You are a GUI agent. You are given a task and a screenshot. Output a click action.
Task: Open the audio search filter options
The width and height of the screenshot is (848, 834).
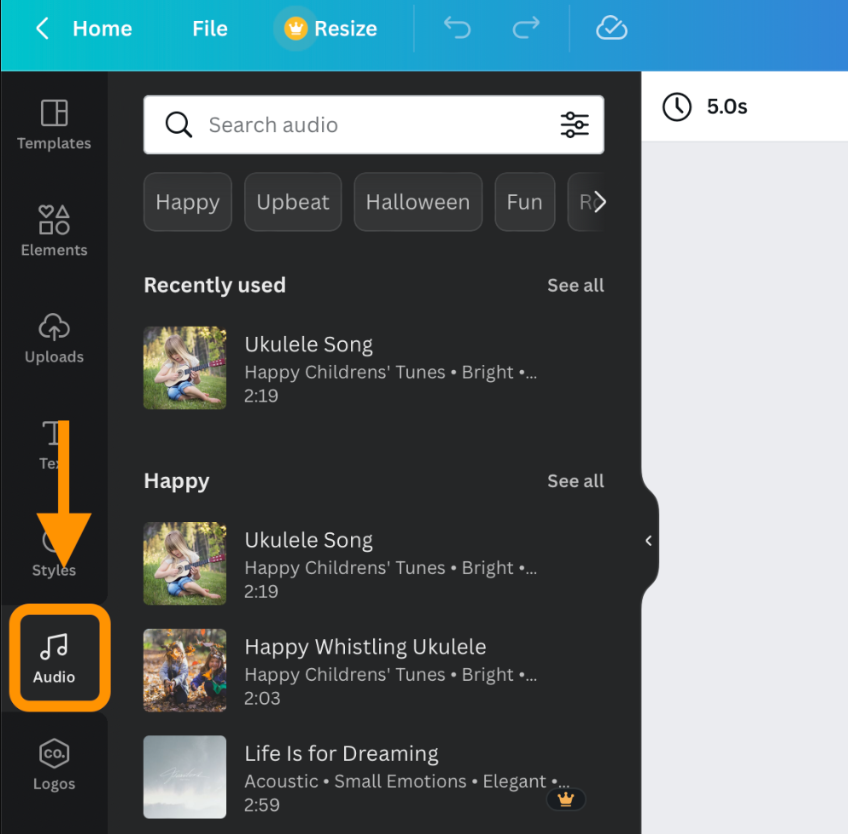pyautogui.click(x=574, y=124)
